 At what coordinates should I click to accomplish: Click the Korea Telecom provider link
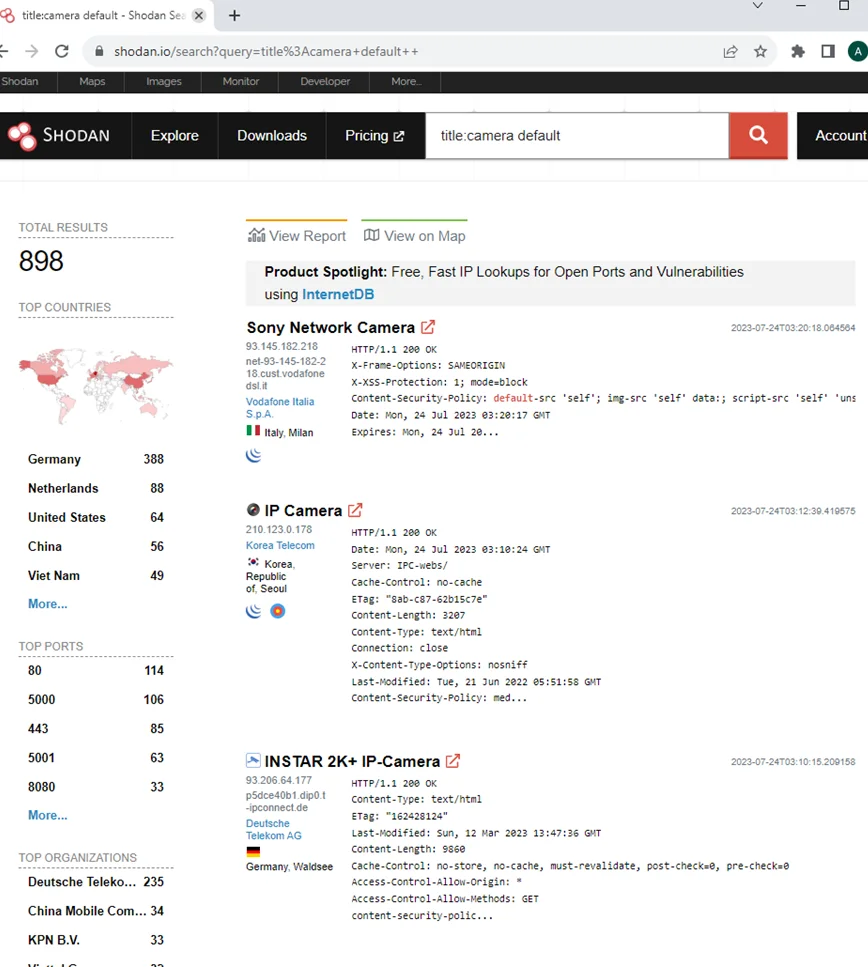(x=280, y=545)
